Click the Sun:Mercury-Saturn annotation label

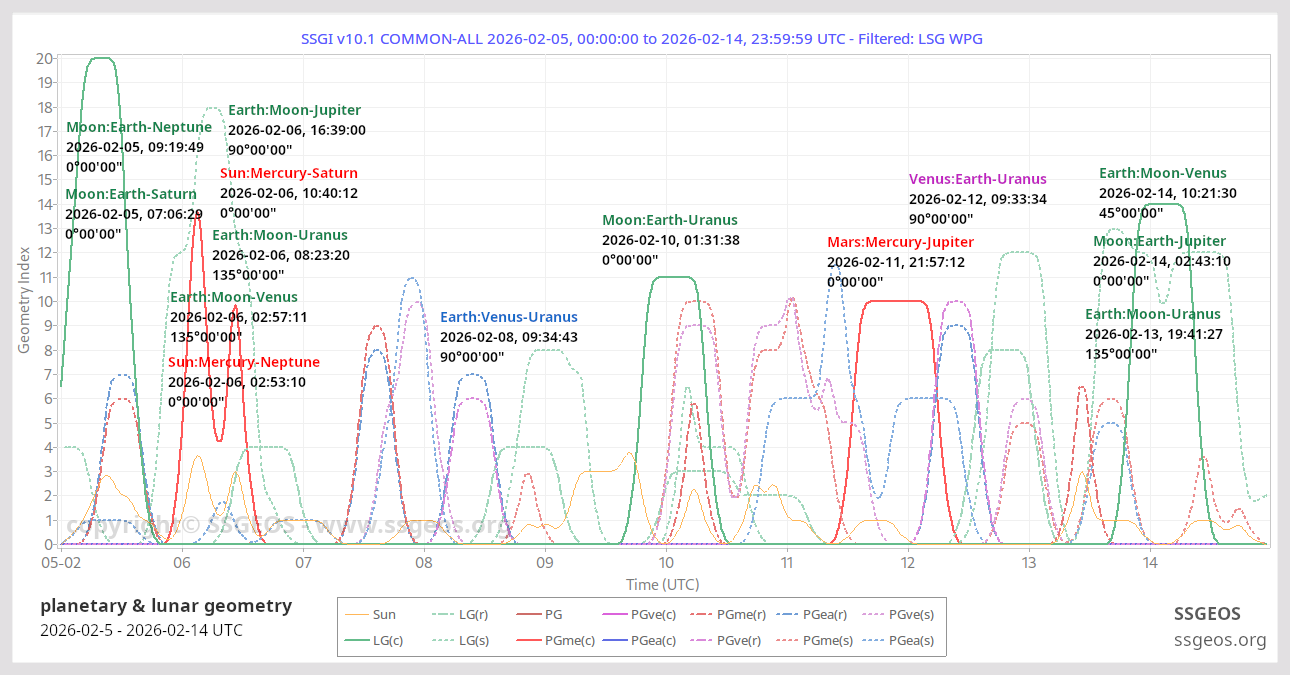click(x=288, y=173)
